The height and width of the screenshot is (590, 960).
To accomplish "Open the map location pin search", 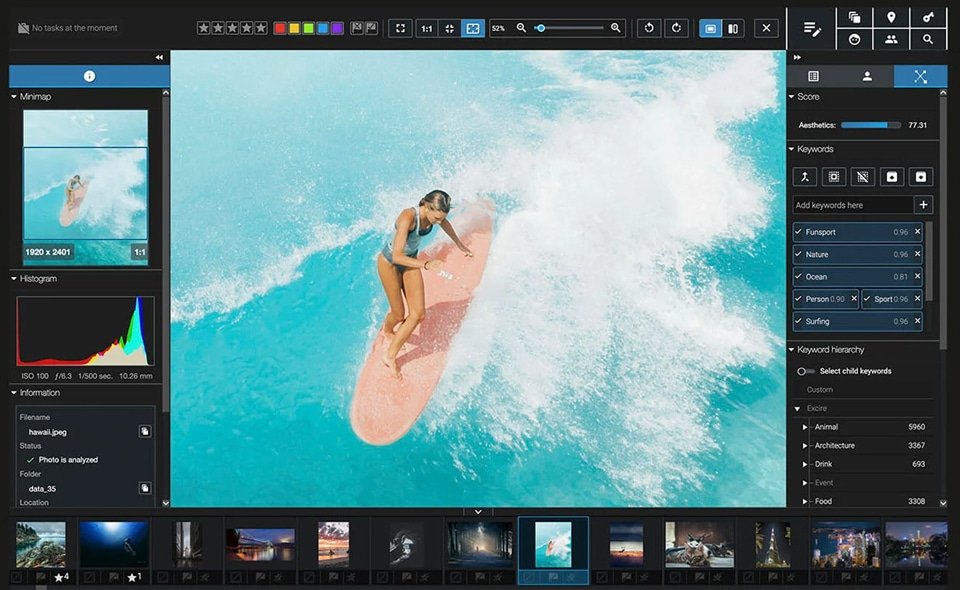I will [891, 17].
